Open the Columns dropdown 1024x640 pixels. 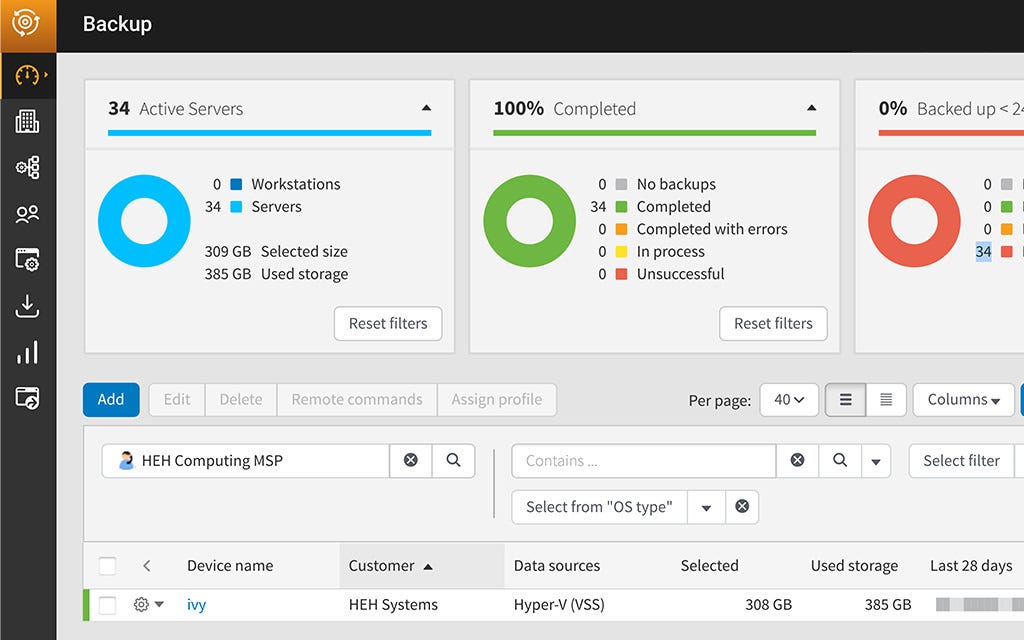[x=963, y=400]
